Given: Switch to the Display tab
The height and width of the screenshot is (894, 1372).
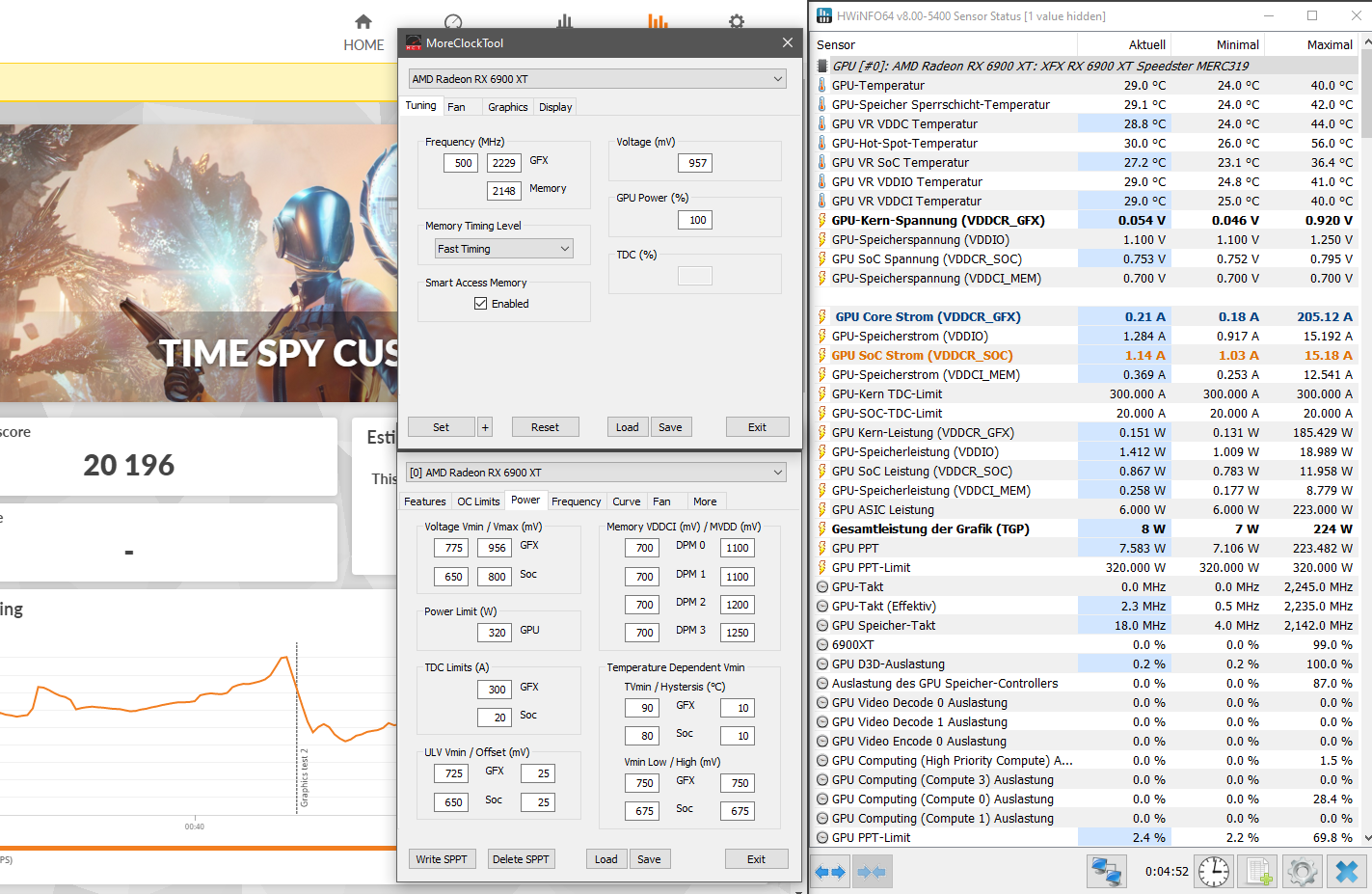Looking at the screenshot, I should point(555,107).
